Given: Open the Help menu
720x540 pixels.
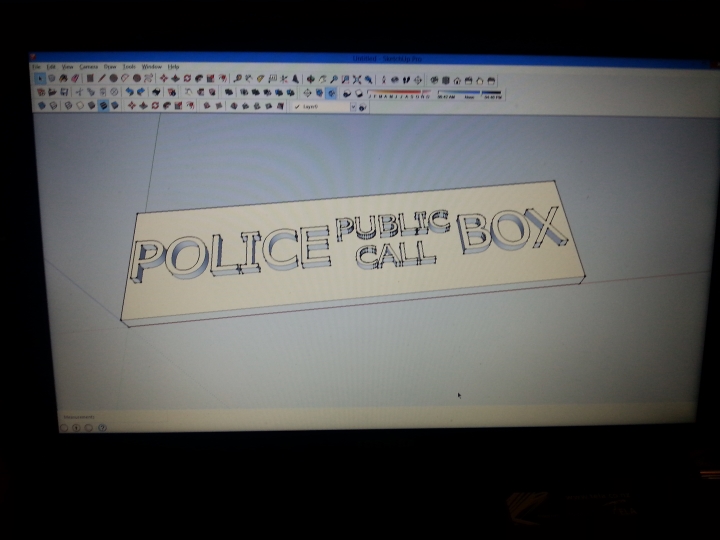Looking at the screenshot, I should [173, 67].
